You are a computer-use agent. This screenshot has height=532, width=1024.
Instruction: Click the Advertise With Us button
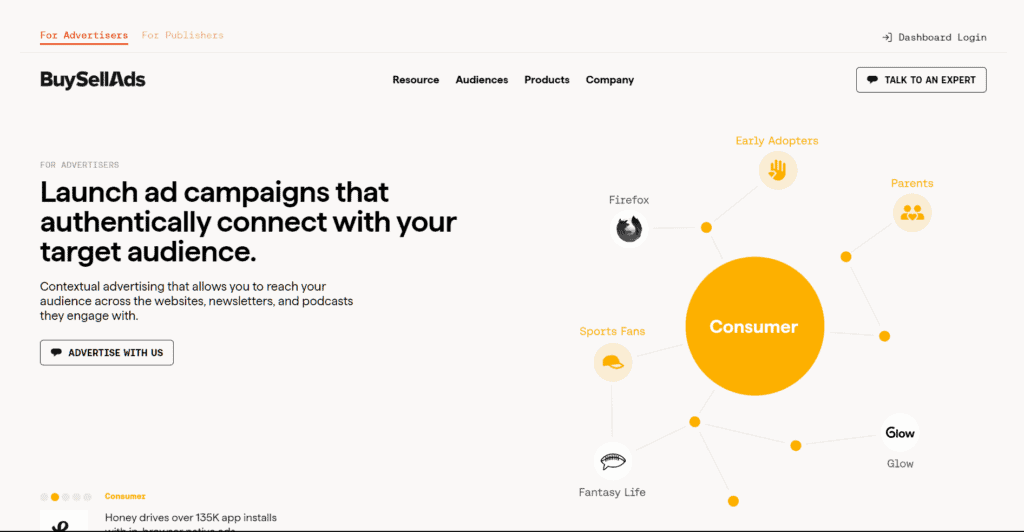[x=106, y=352]
